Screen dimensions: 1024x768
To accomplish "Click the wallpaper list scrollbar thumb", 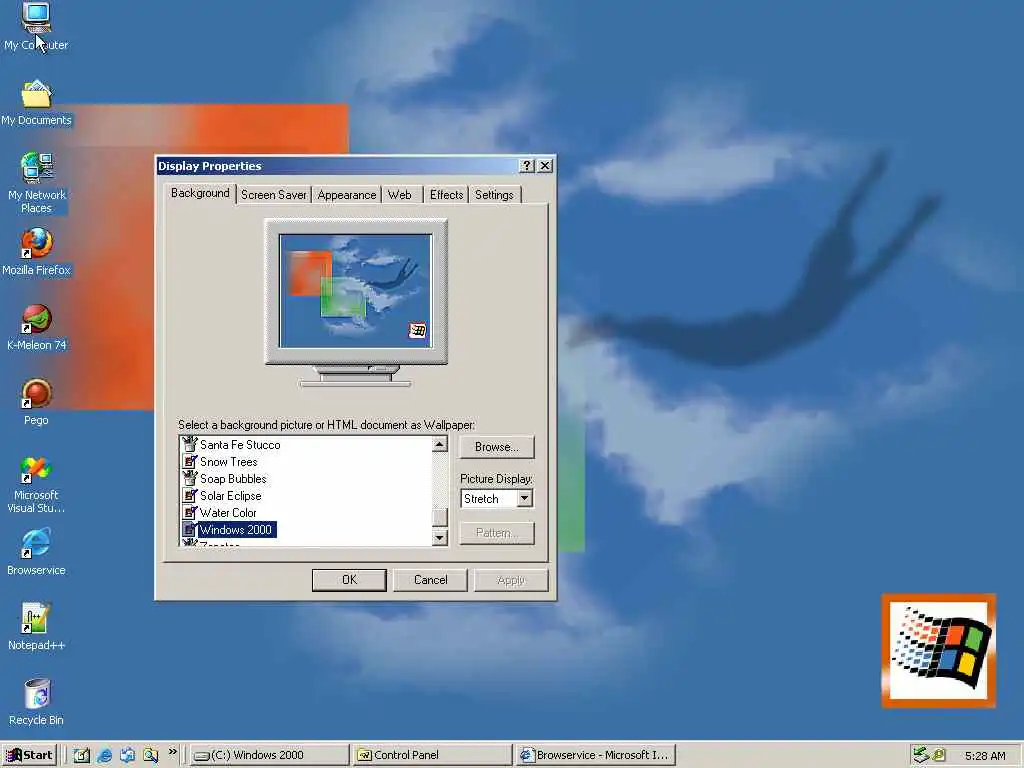I will click(x=440, y=517).
